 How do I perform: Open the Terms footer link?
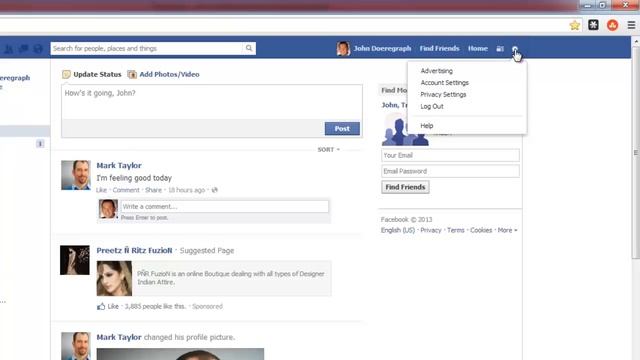click(x=456, y=230)
